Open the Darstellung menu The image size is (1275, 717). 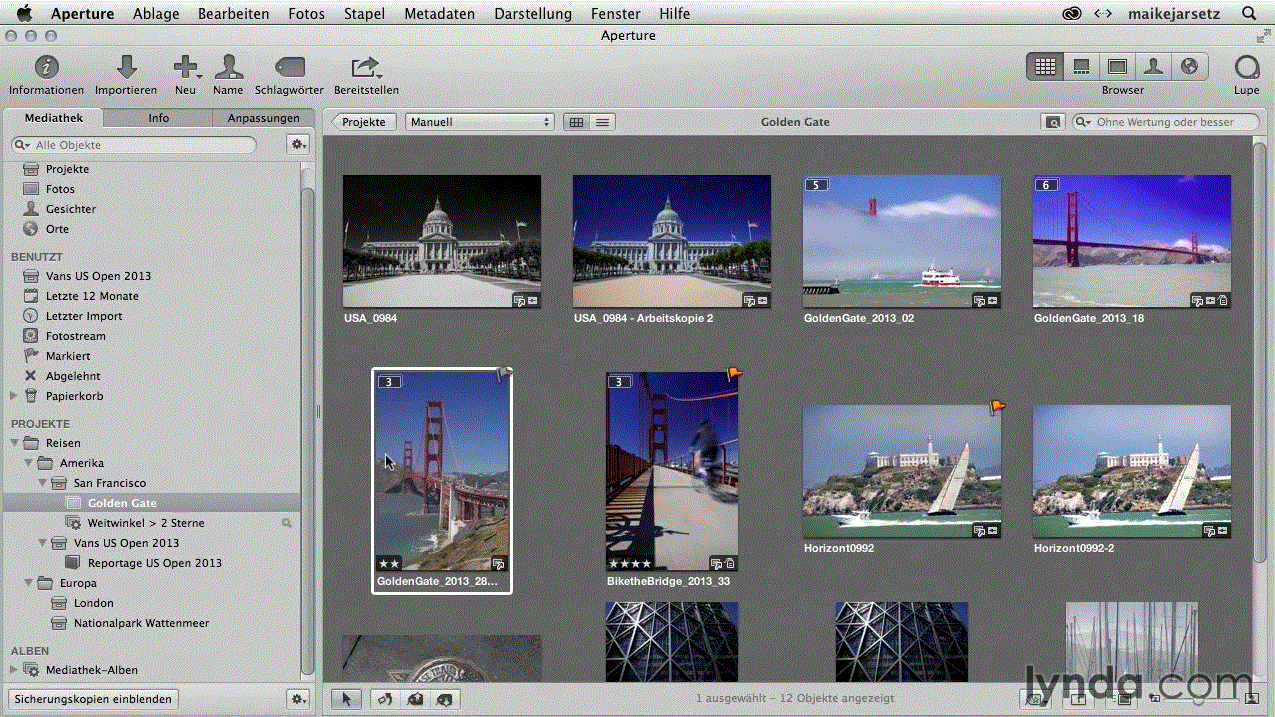[533, 13]
